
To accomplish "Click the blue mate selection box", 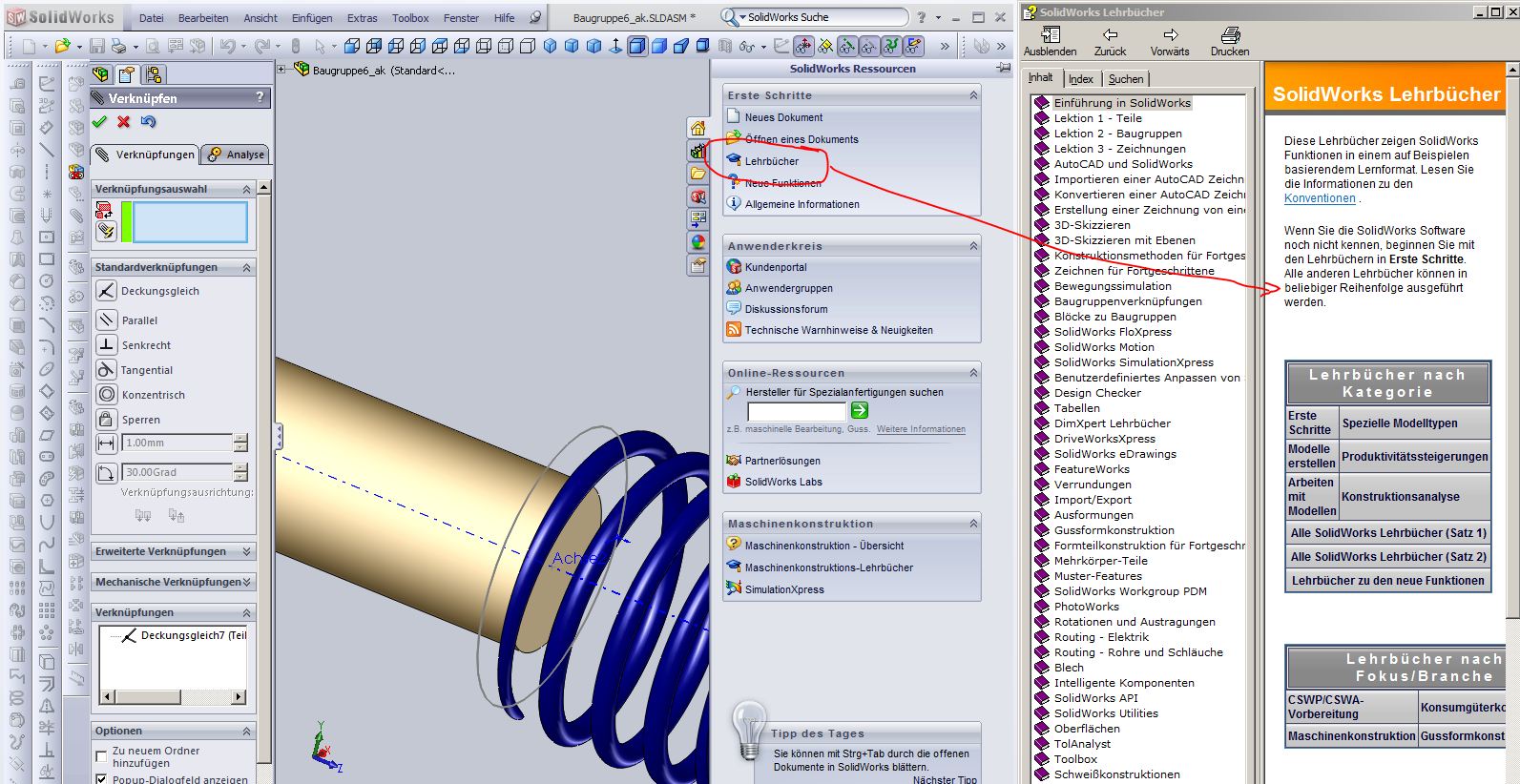I will click(x=190, y=222).
